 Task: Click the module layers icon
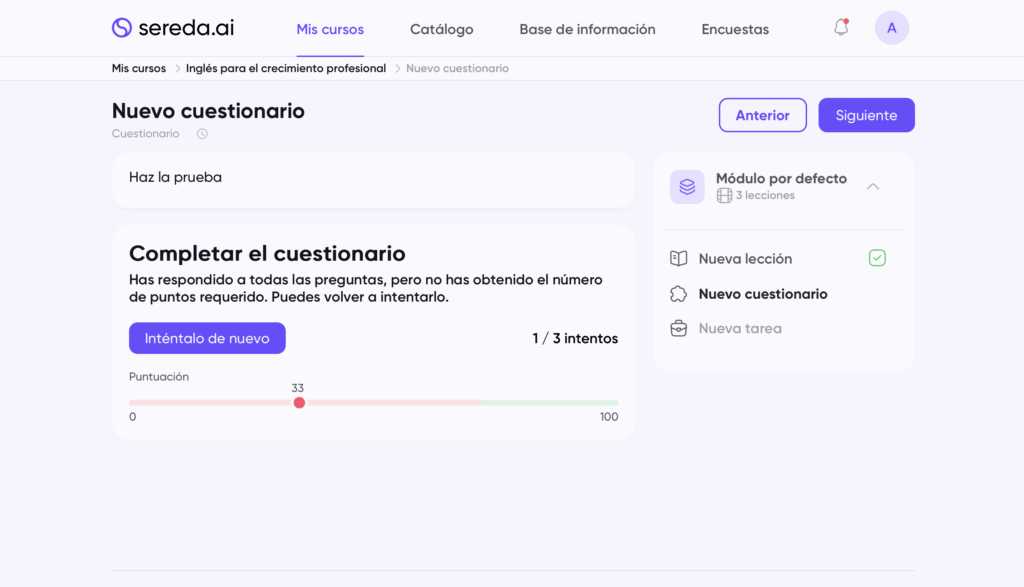[x=687, y=187]
